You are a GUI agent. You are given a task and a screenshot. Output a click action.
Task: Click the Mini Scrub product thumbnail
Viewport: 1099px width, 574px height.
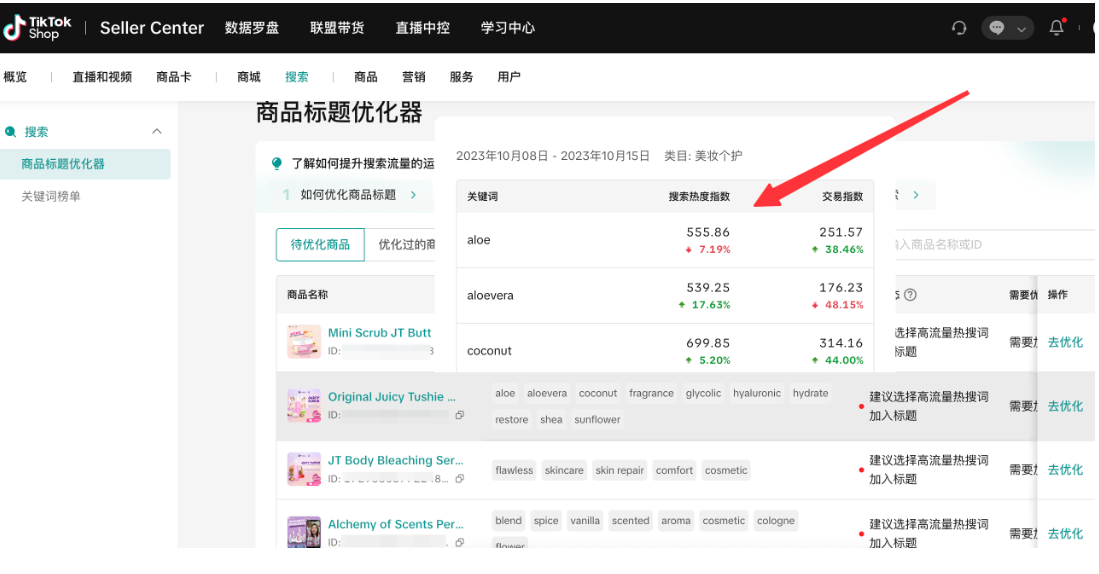tap(304, 341)
